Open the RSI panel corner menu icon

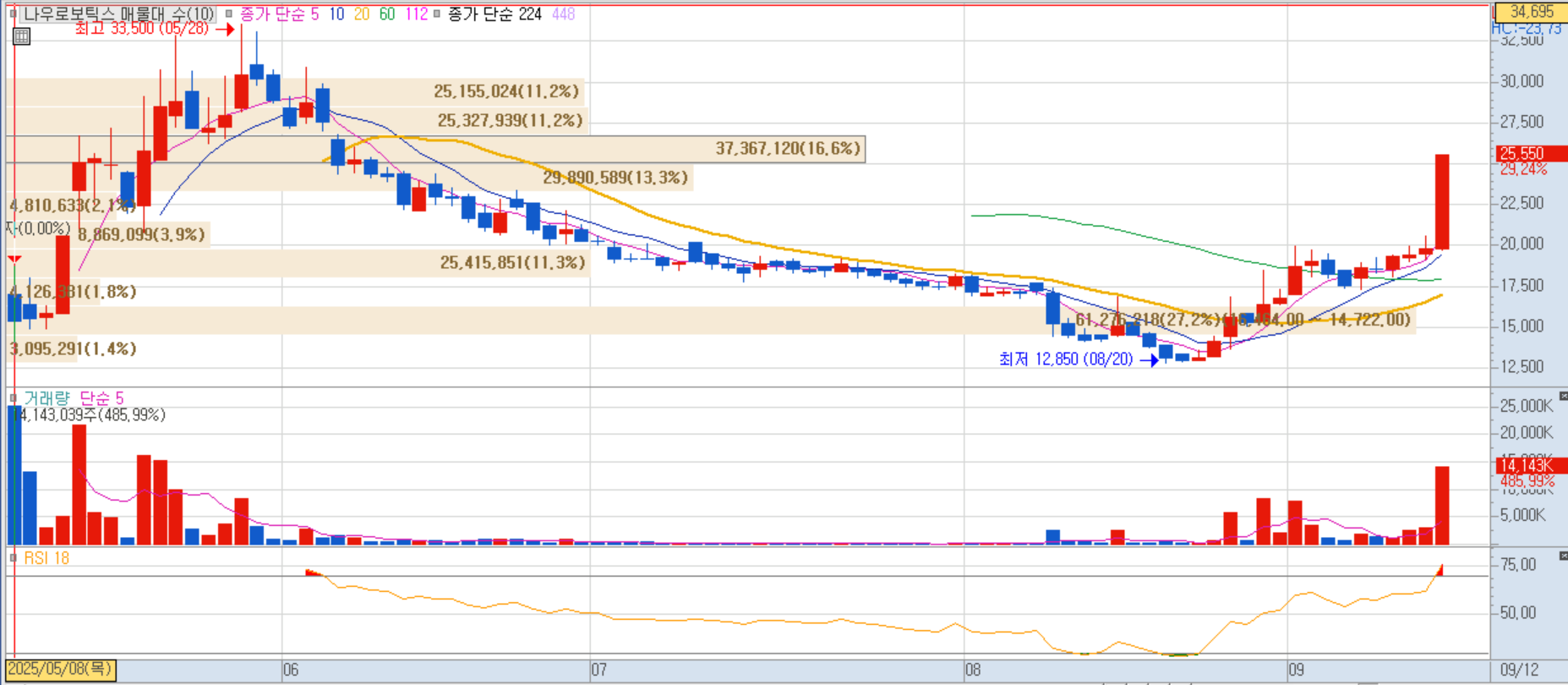[1563, 556]
